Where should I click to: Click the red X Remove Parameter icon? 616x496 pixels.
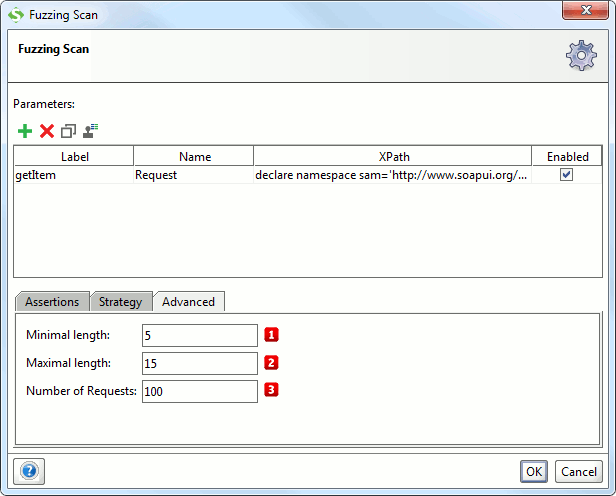click(x=47, y=131)
